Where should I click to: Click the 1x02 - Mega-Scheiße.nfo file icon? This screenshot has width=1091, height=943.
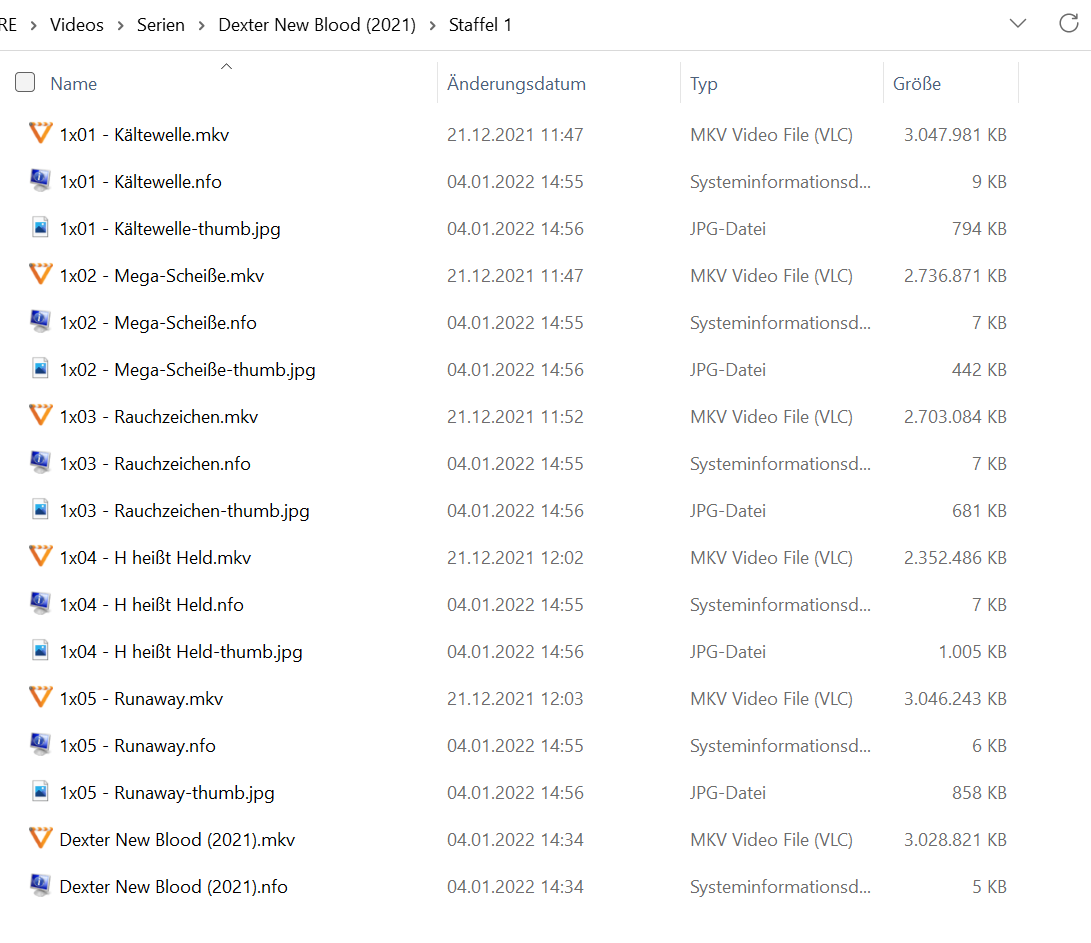(40, 322)
